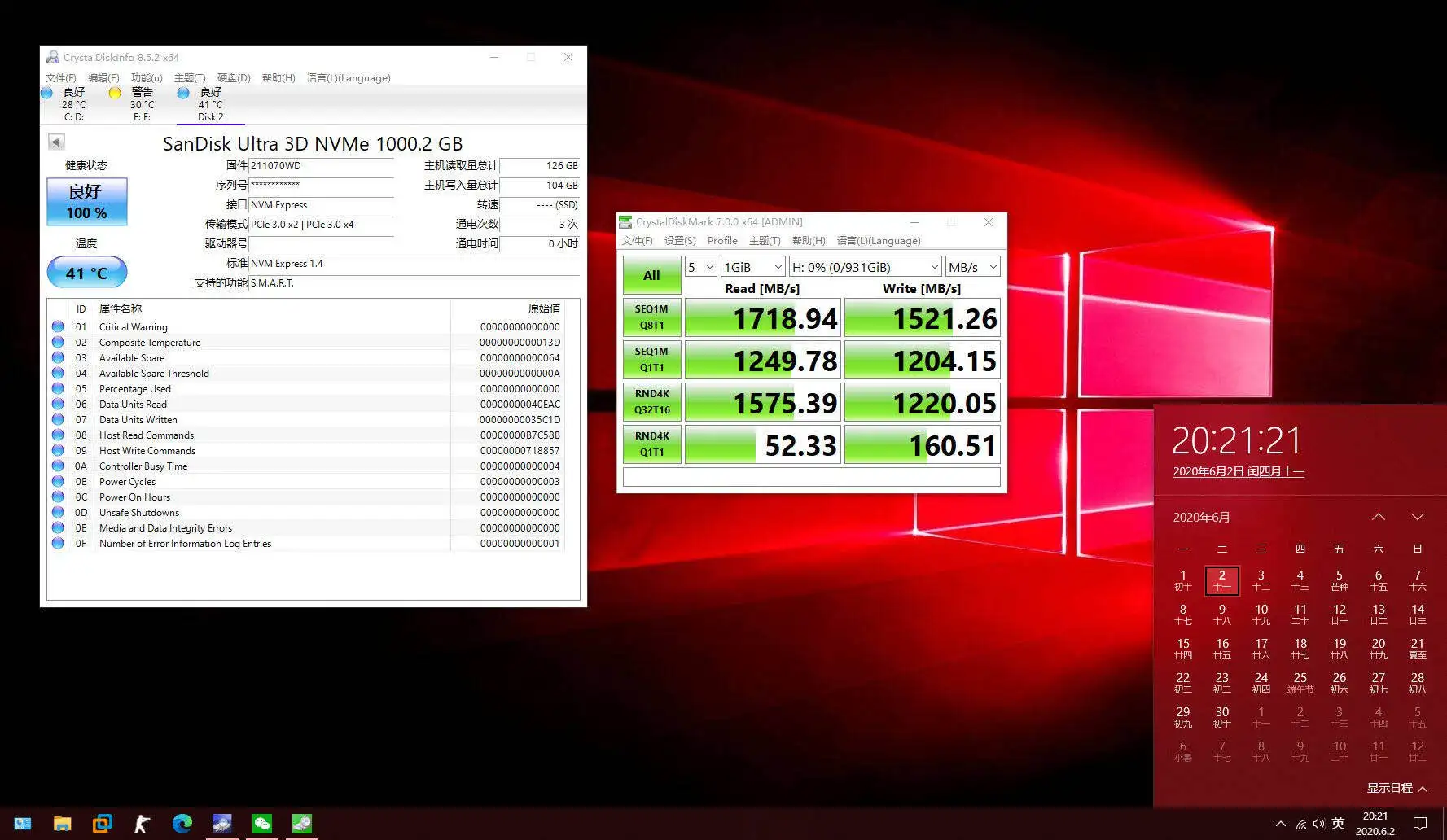1447x840 pixels.
Task: Open the 2020年6月 month header in calendar
Action: pyautogui.click(x=1201, y=518)
